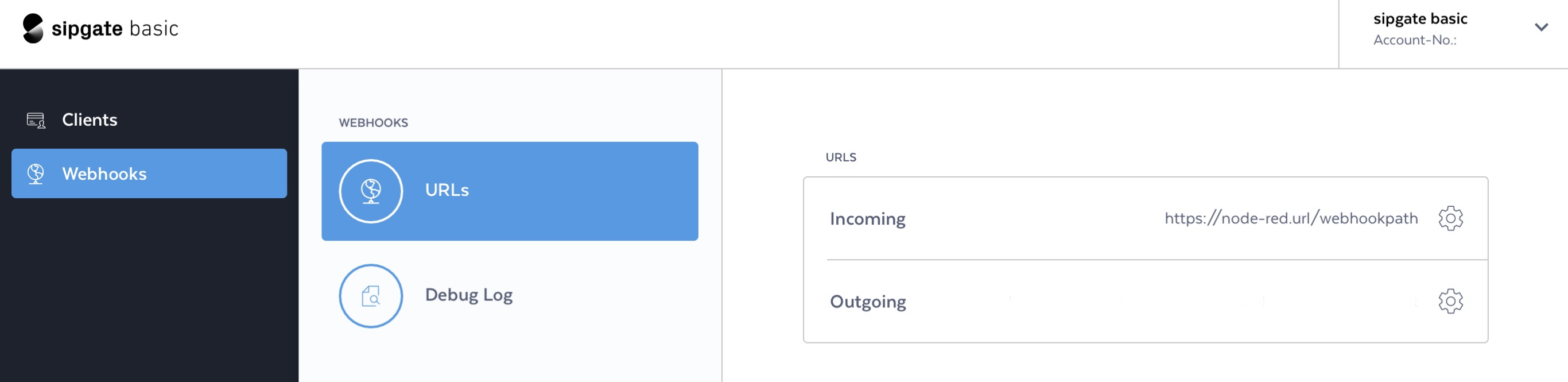Open the URLs webhooks section
Image resolution: width=1568 pixels, height=382 pixels.
tap(510, 191)
